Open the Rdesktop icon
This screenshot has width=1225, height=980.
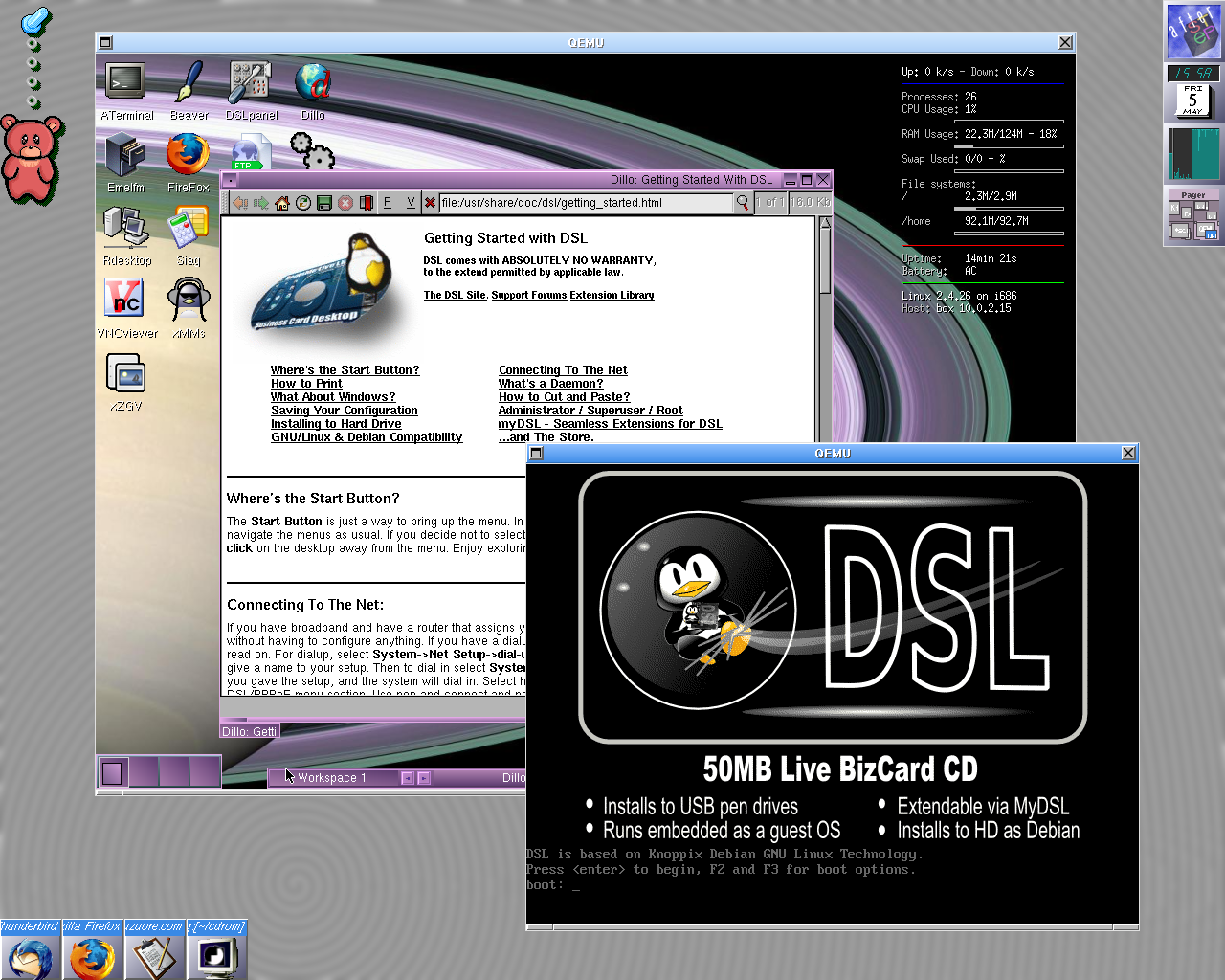[x=125, y=228]
